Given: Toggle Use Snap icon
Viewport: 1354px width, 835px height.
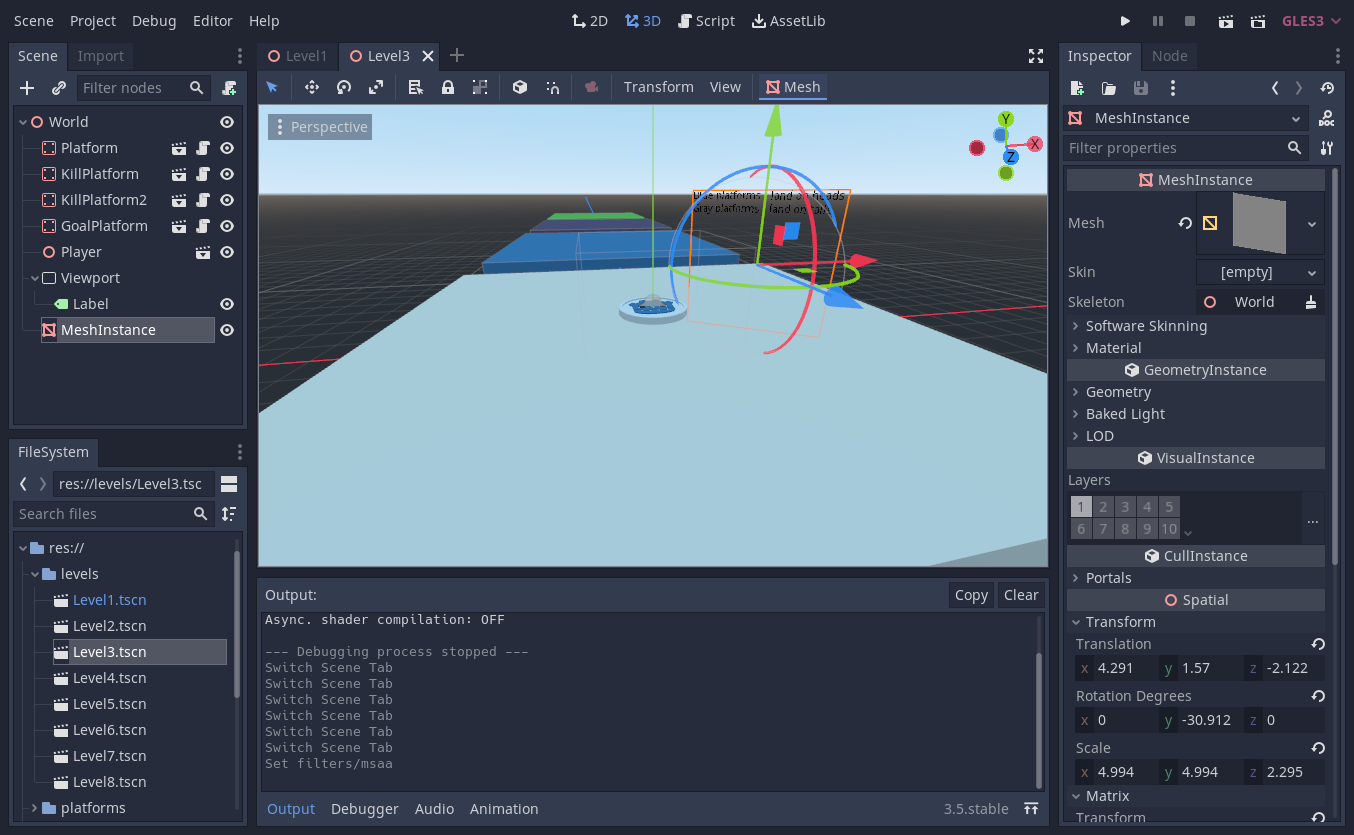Looking at the screenshot, I should [x=552, y=87].
